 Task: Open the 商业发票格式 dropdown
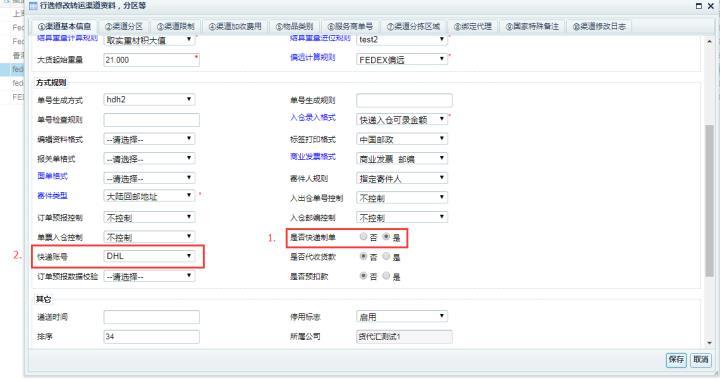401,159
